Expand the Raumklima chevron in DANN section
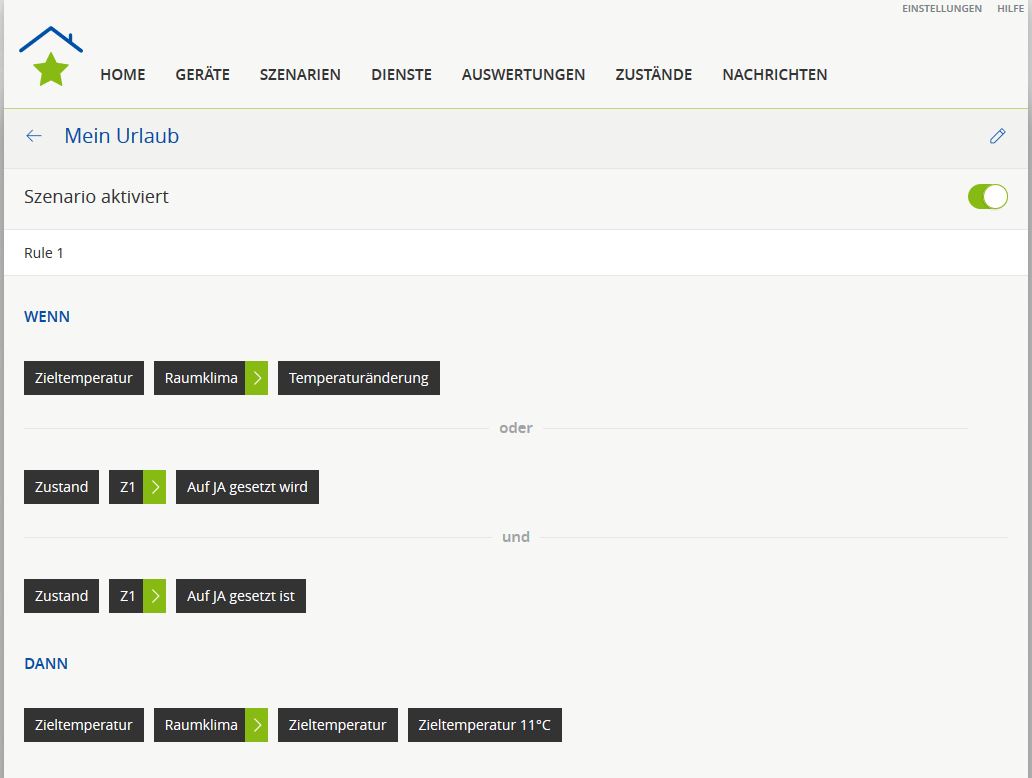Screen dimensions: 1032x778 (x=257, y=725)
